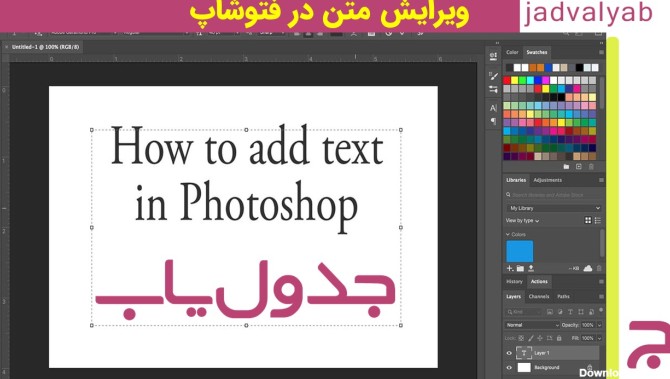The height and width of the screenshot is (379, 670).
Task: Open Libraries panel menu icon
Action: pos(601,180)
